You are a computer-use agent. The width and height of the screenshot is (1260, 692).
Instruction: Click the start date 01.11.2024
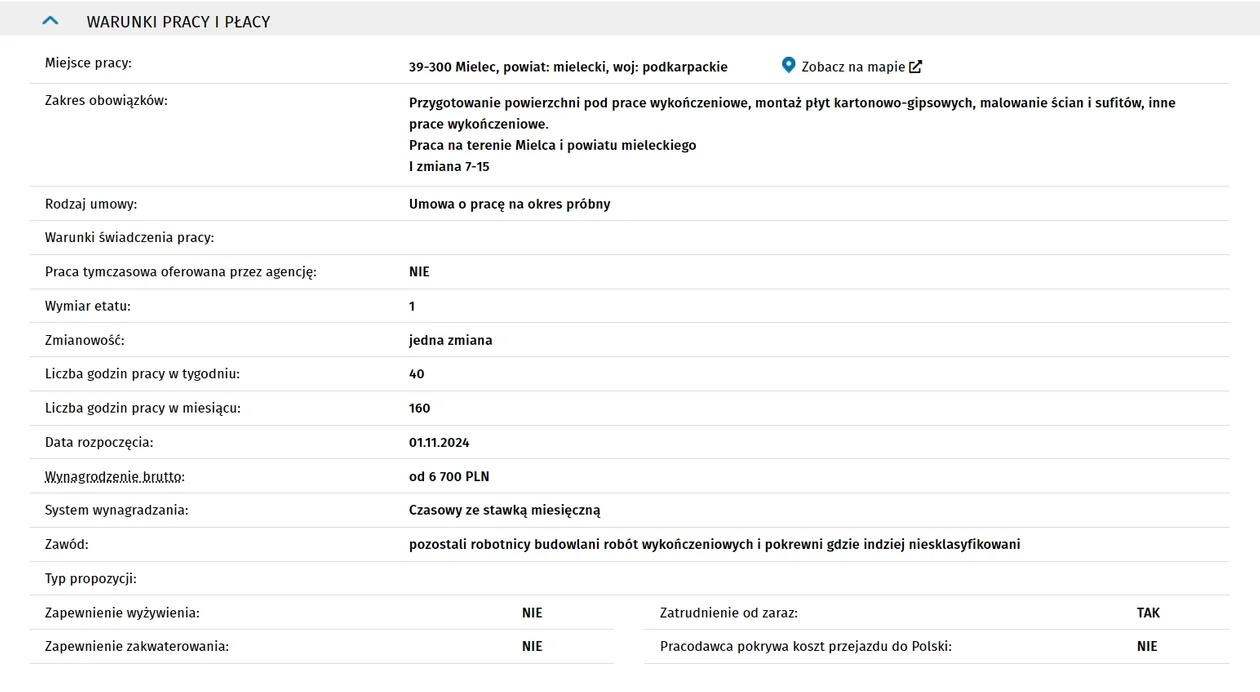tap(439, 442)
